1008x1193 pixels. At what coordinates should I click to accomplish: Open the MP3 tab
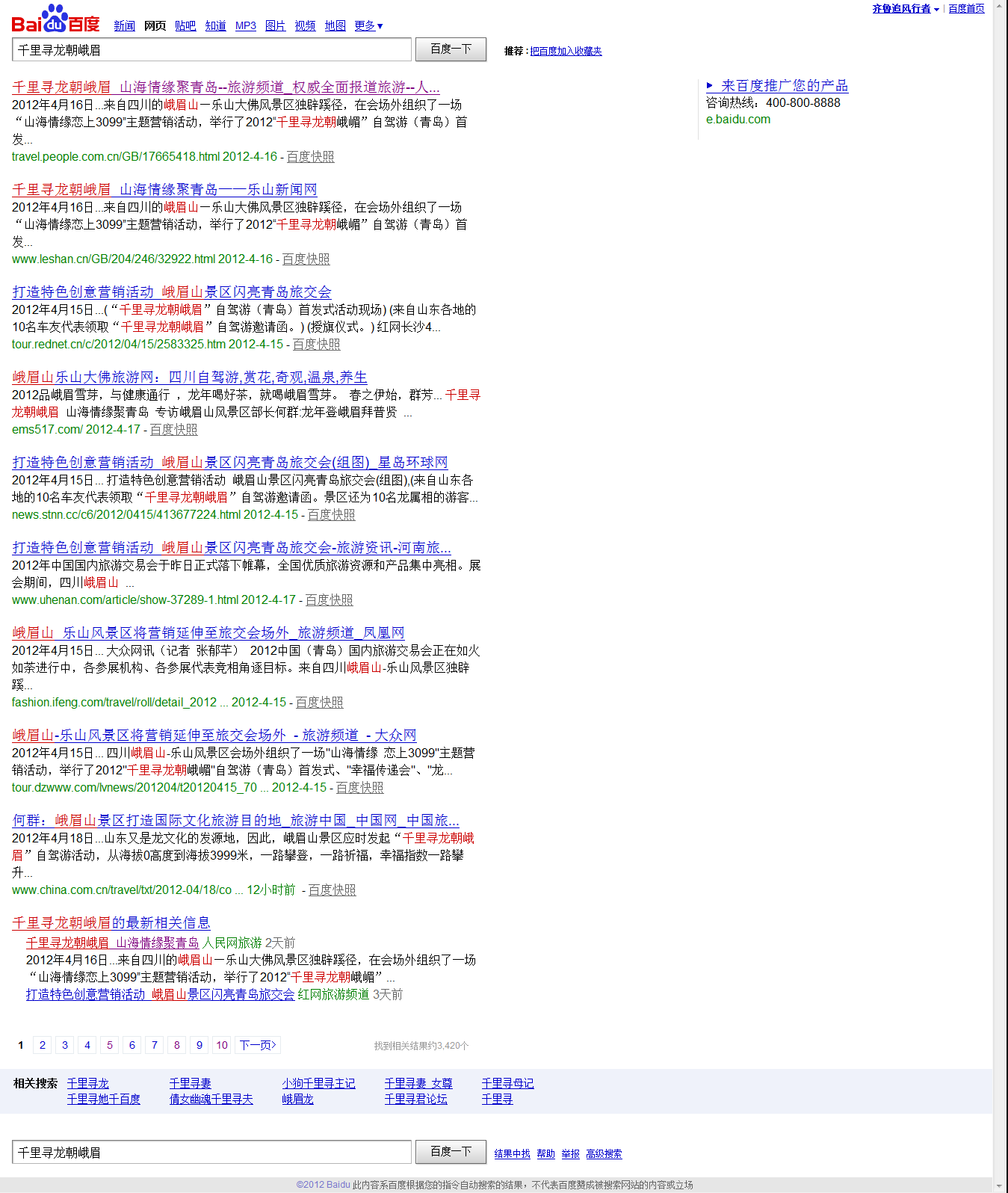pos(246,26)
